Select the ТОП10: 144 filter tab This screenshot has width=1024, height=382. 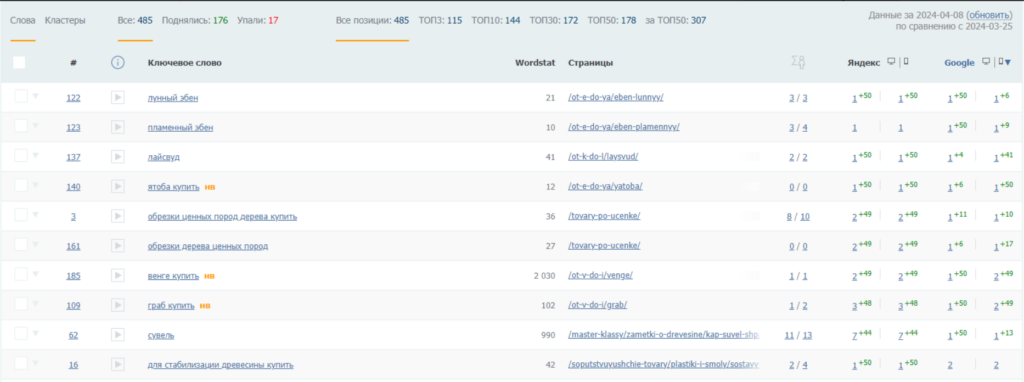[496, 20]
